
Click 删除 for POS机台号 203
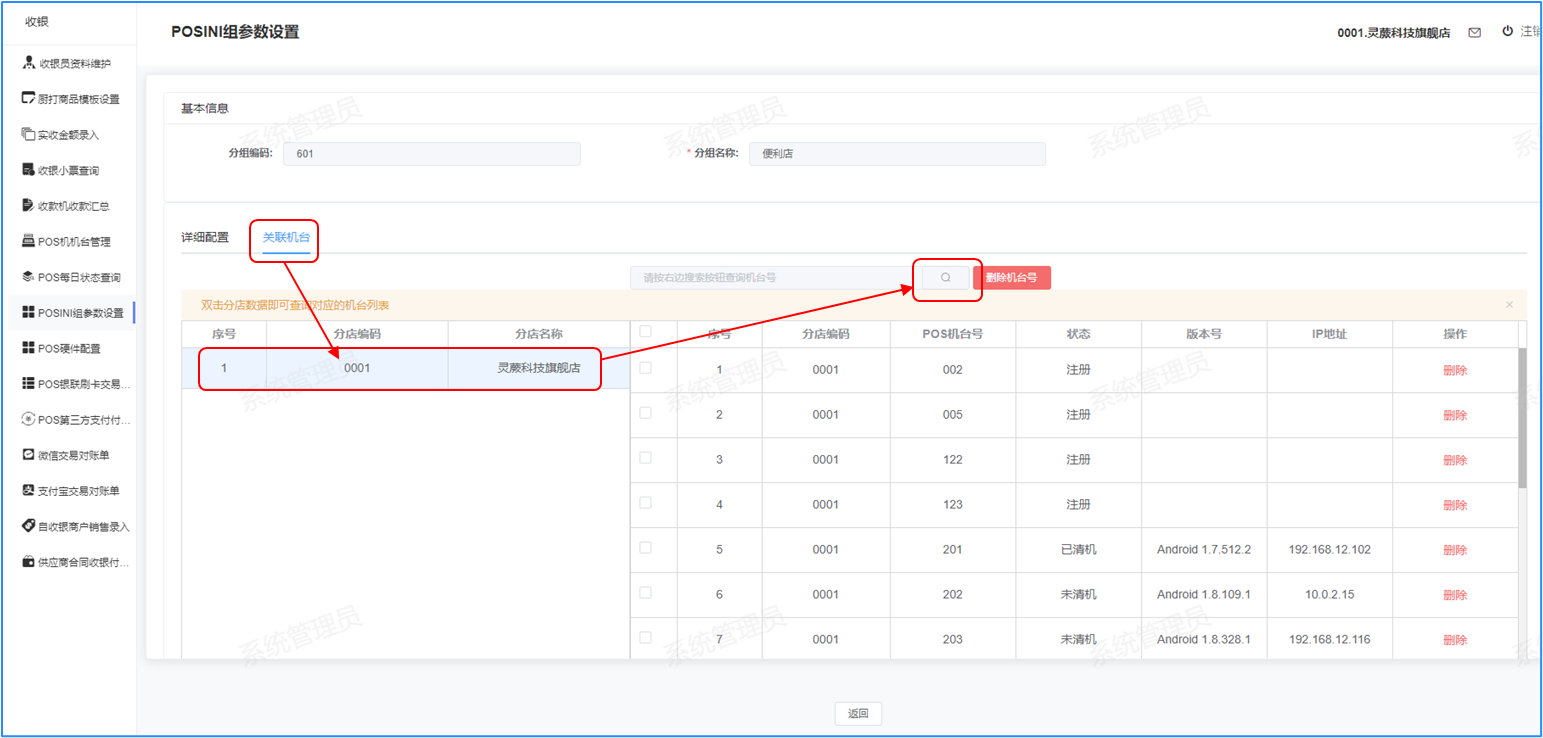(1455, 640)
